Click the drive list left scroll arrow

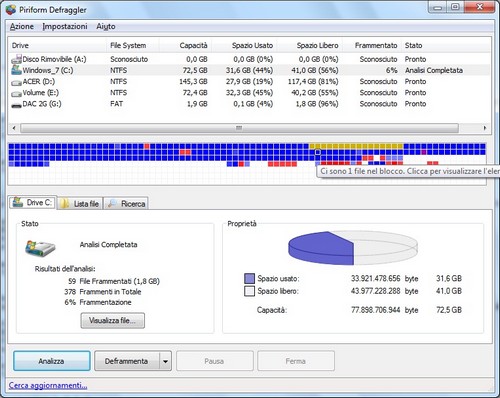pos(14,128)
